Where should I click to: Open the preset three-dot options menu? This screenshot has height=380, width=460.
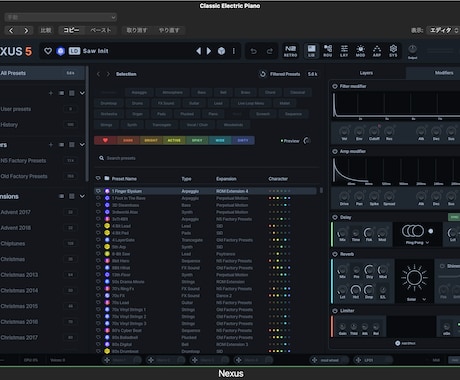(234, 51)
